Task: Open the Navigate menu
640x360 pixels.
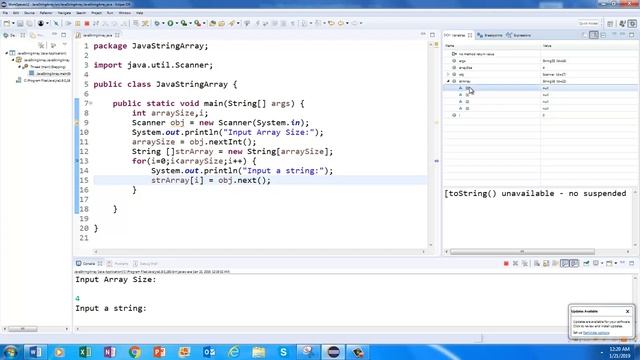Action: click(64, 13)
